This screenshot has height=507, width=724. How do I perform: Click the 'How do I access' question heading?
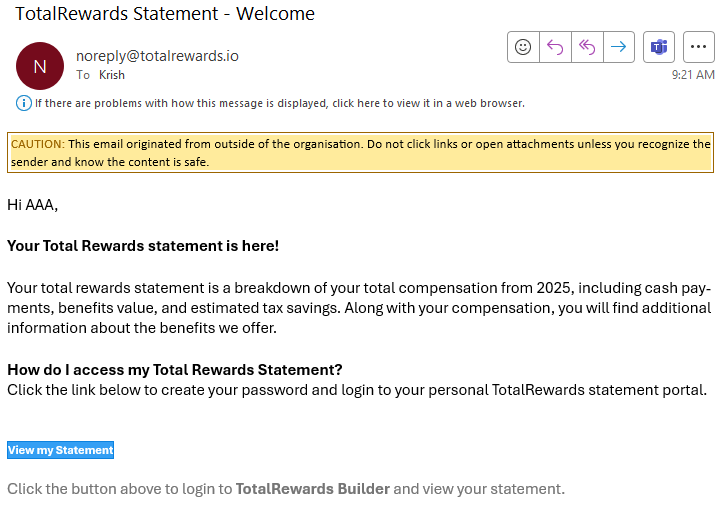pos(175,369)
